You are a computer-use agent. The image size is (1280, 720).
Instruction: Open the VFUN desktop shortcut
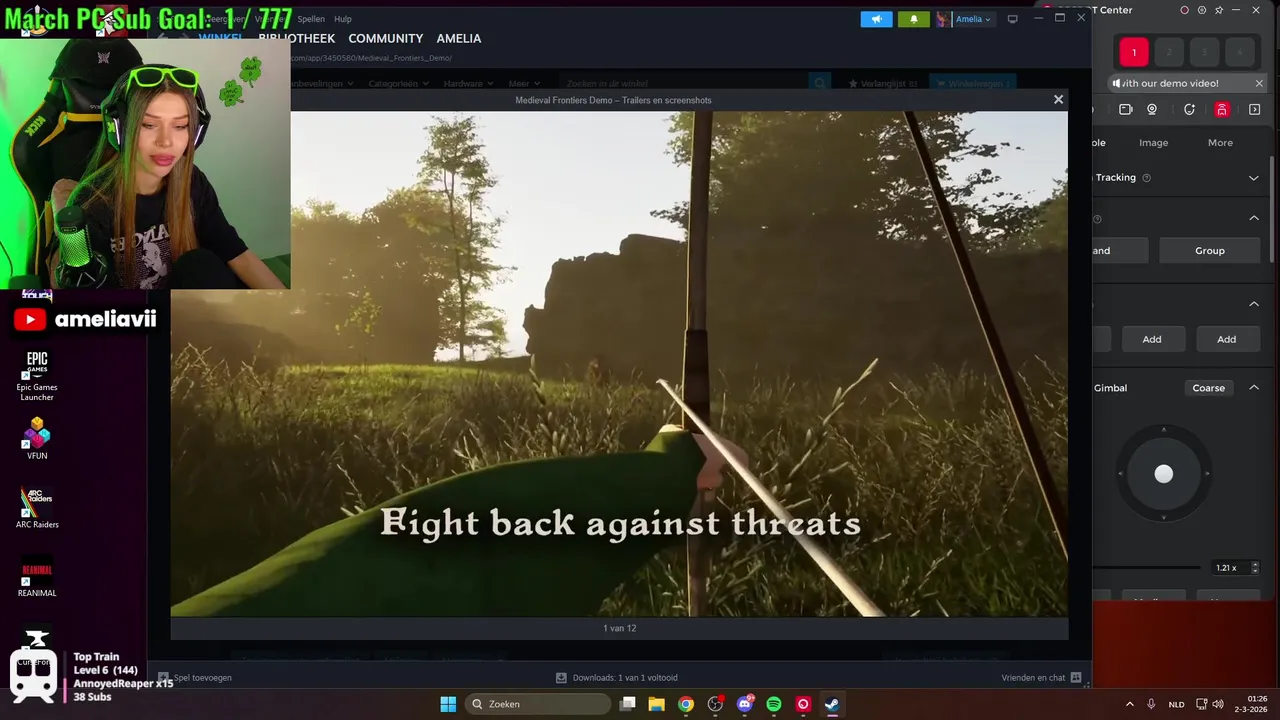click(x=37, y=438)
